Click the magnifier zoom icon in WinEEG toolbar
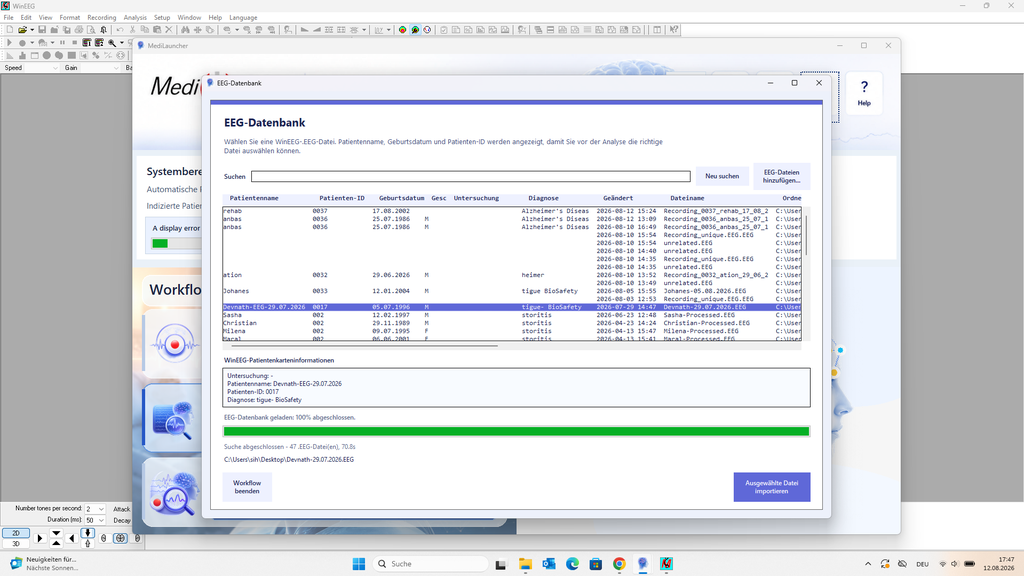The height and width of the screenshot is (576, 1024). click(x=112, y=42)
